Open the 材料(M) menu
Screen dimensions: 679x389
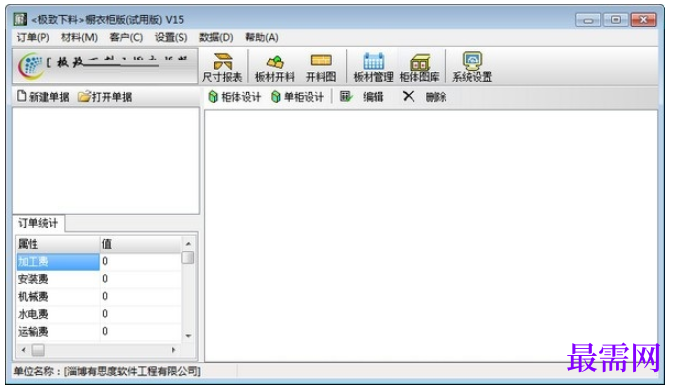(79, 37)
